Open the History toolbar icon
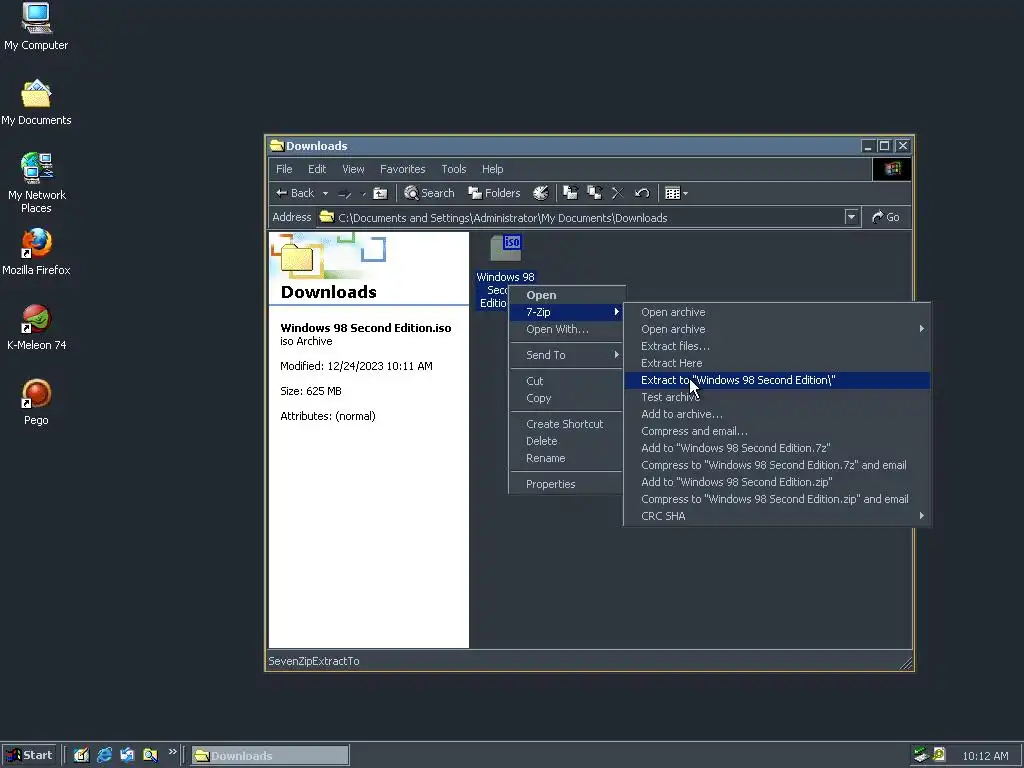Image resolution: width=1024 pixels, height=768 pixels. 541,193
